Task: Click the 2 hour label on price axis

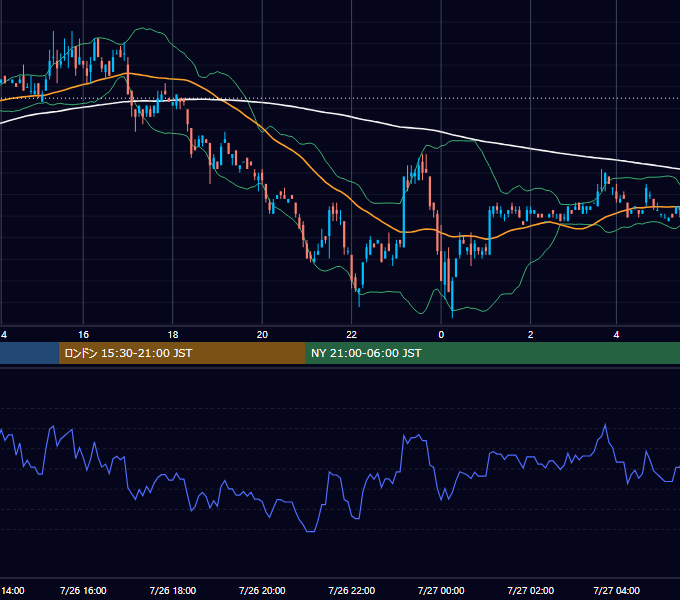Action: click(530, 335)
